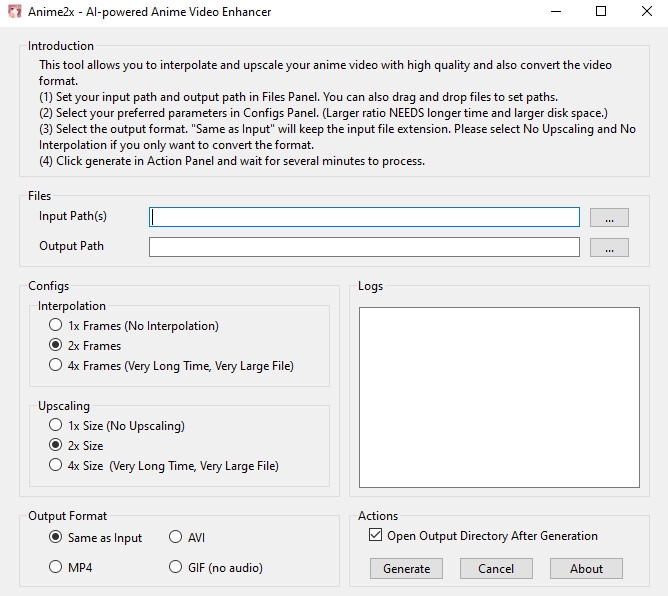Select MP4 output format
The height and width of the screenshot is (596, 668).
(56, 567)
